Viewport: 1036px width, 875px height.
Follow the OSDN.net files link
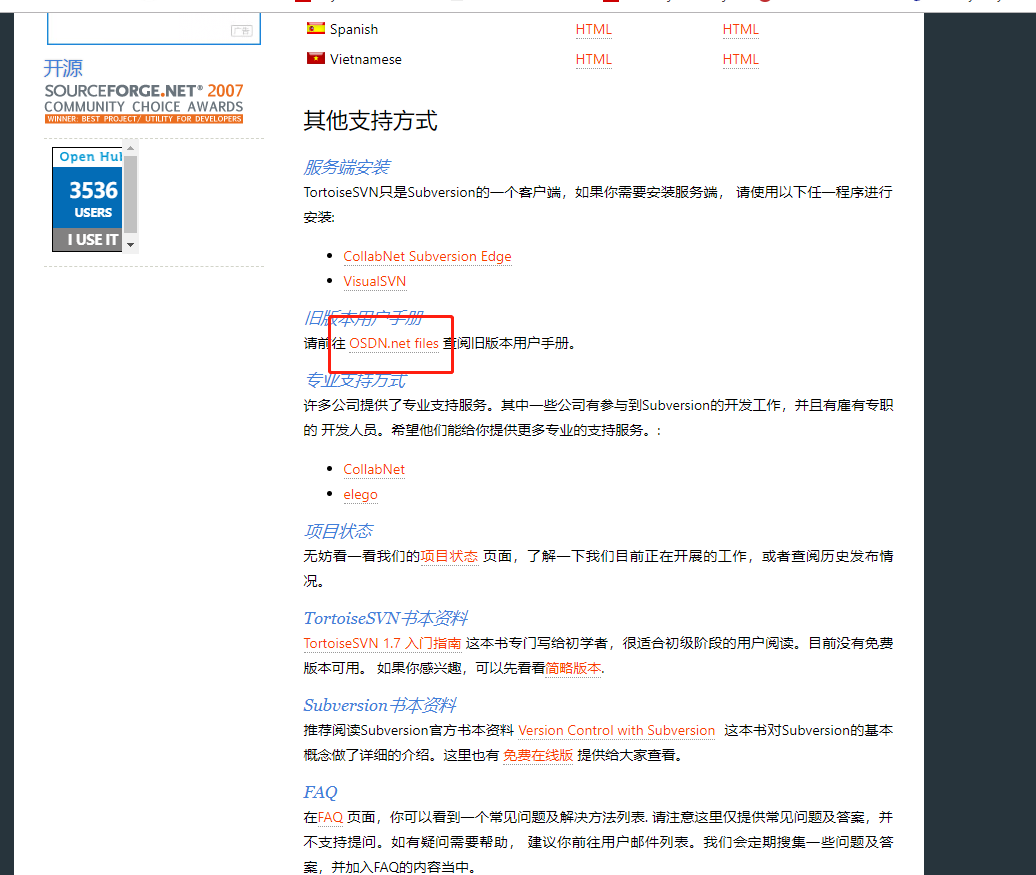click(x=394, y=343)
